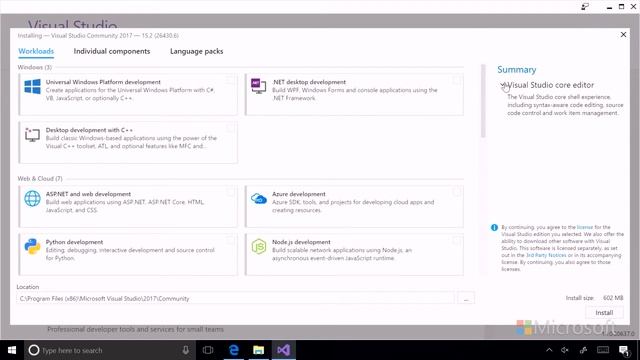The image size is (640, 360).
Task: Click the Azure development cloud icon
Action: 258,199
